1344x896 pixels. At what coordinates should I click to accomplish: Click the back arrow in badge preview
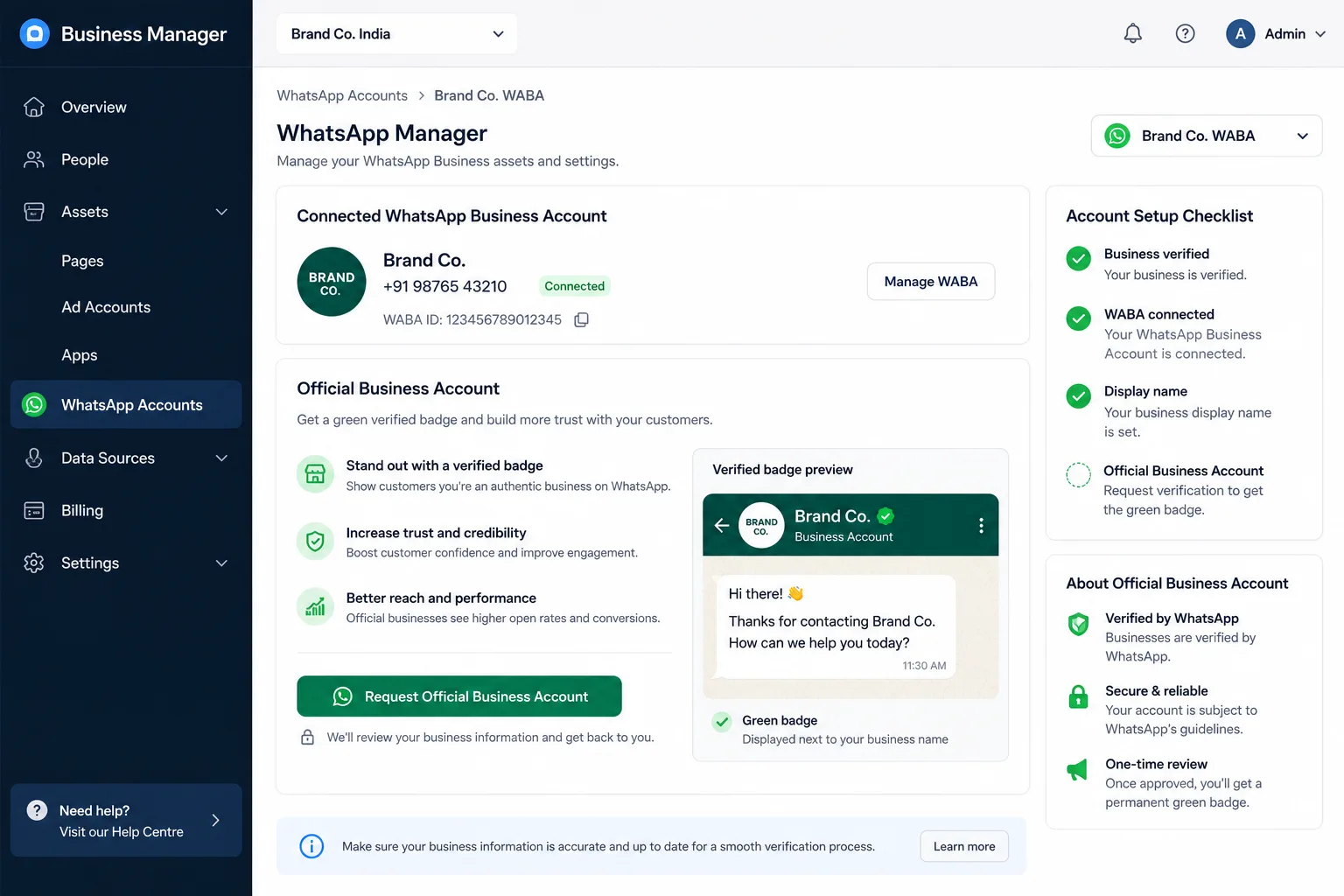[722, 525]
